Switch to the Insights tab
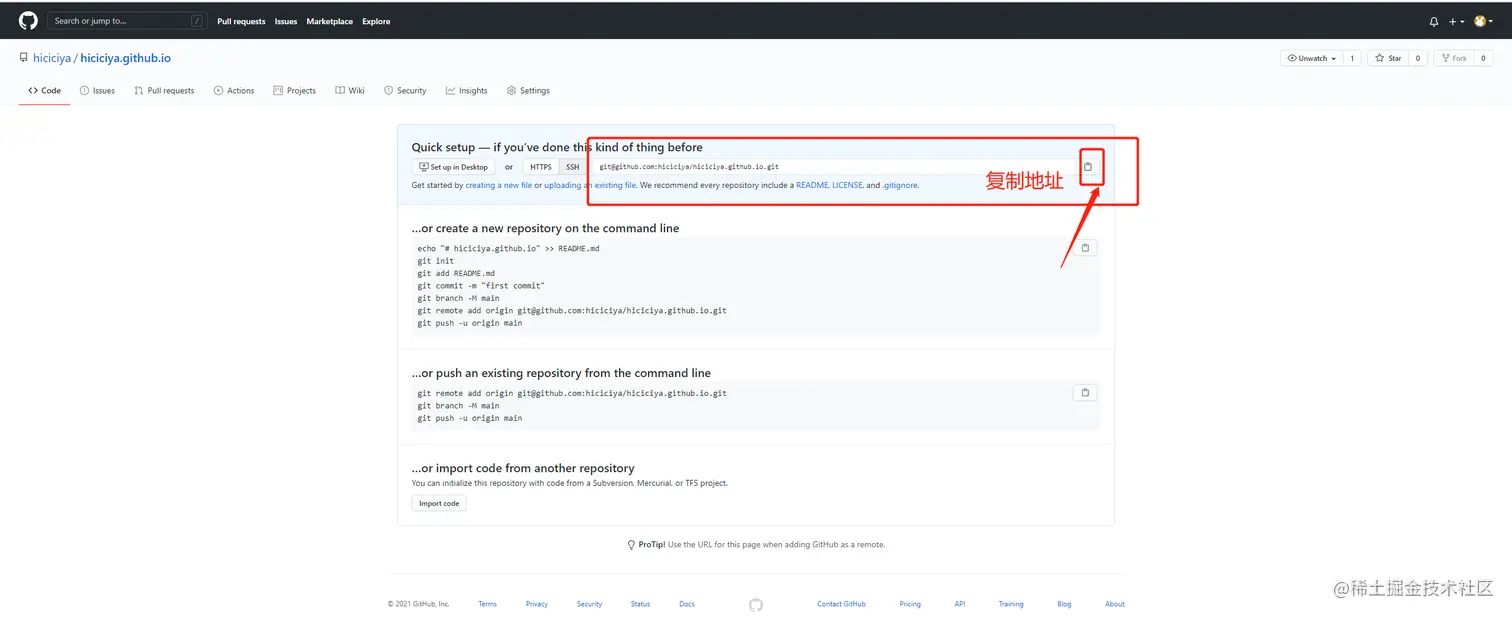The width and height of the screenshot is (1512, 617). tap(467, 90)
